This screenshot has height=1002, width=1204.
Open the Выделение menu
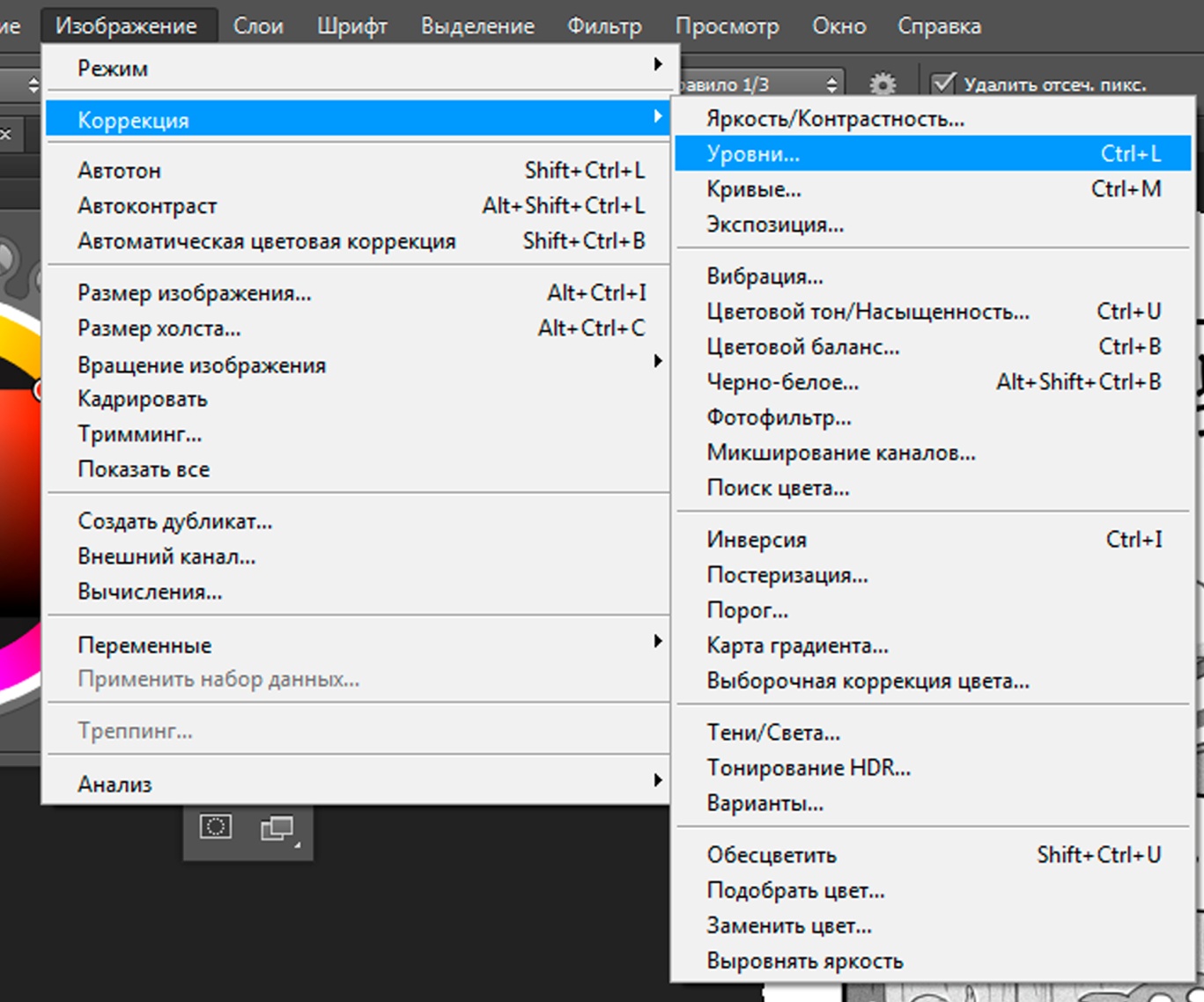(x=477, y=26)
